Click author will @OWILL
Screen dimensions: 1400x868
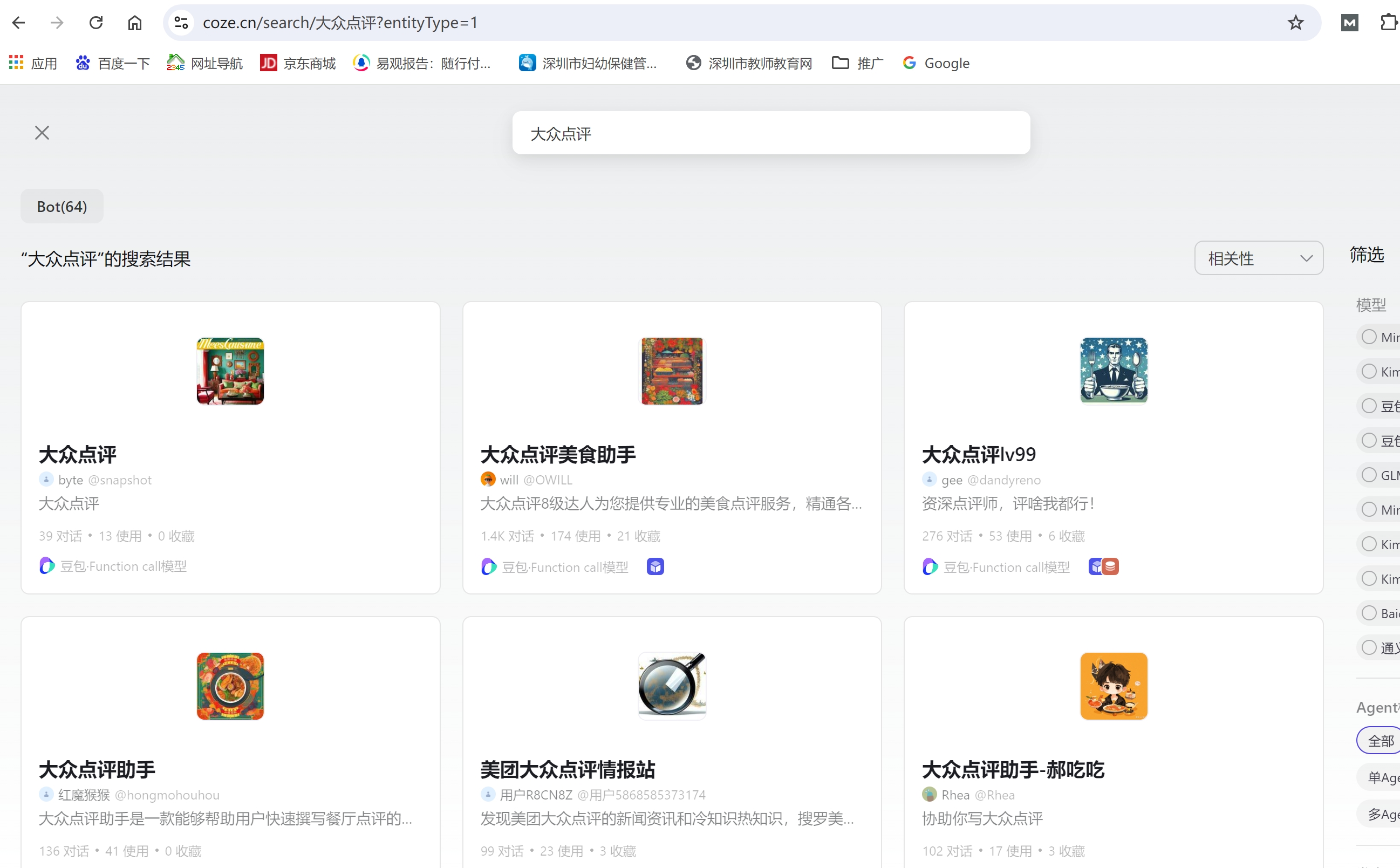click(527, 480)
